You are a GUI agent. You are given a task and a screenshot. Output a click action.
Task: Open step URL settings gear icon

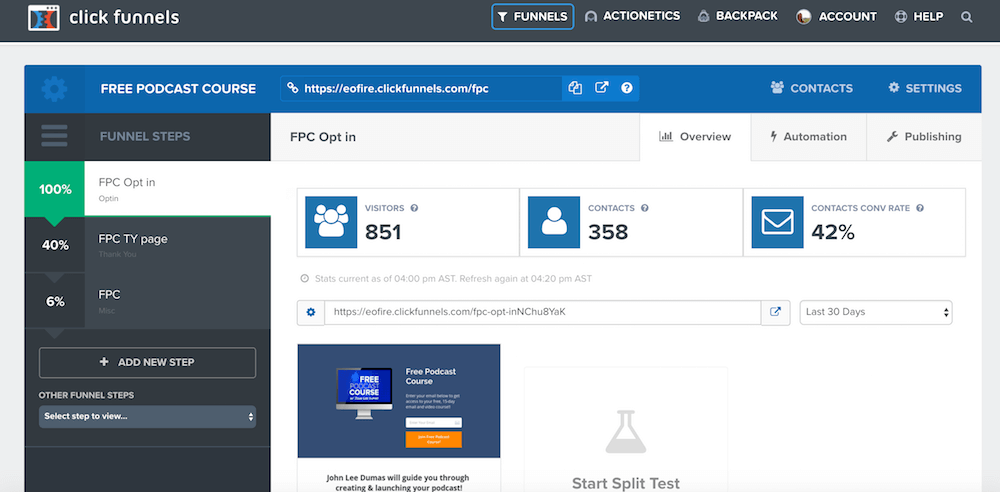tap(311, 312)
